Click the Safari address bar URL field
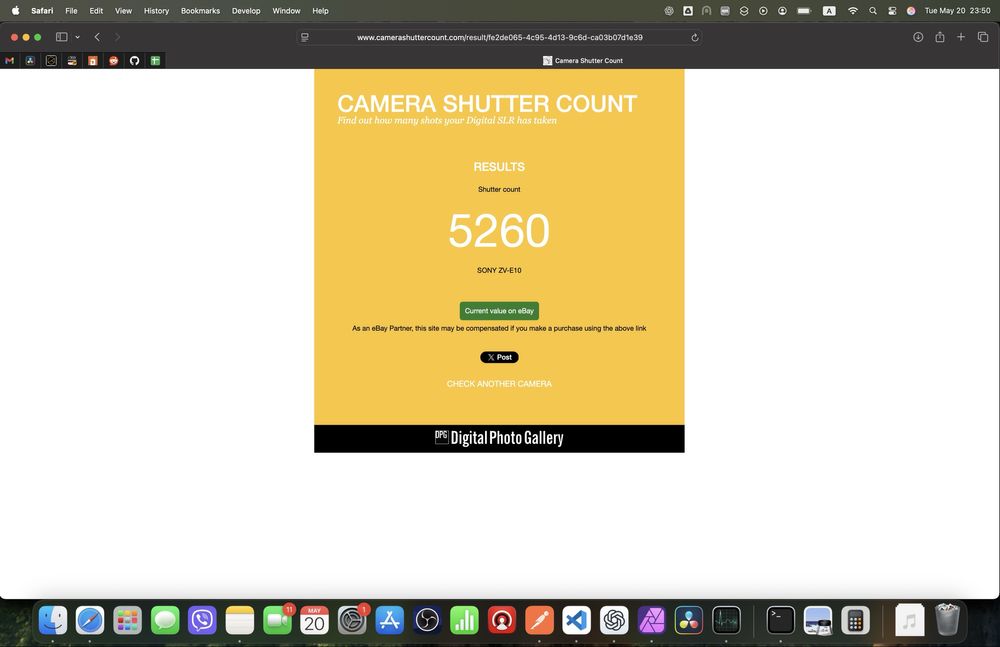 click(x=499, y=38)
